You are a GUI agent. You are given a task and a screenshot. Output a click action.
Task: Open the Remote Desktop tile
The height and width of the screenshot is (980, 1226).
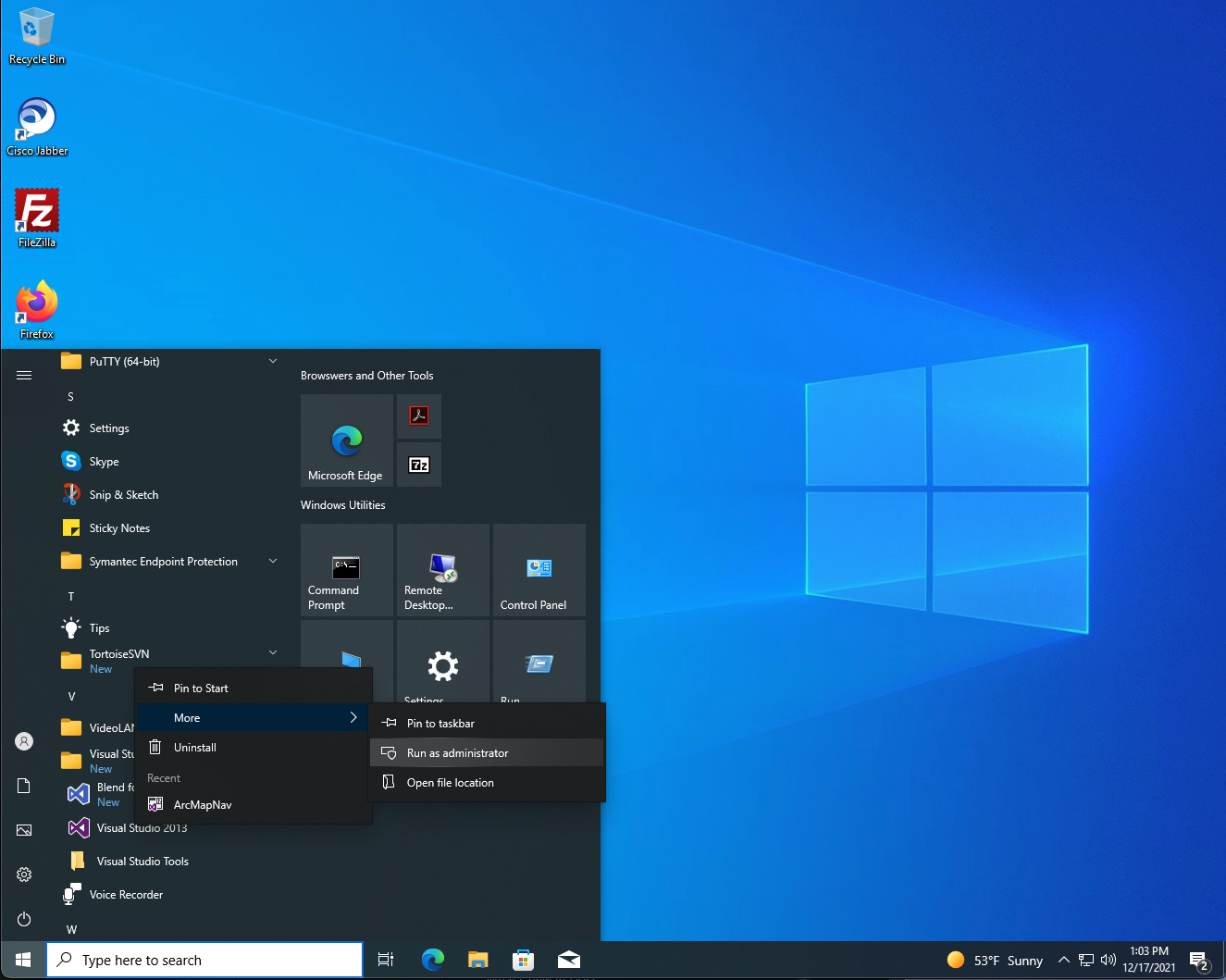[x=443, y=570]
